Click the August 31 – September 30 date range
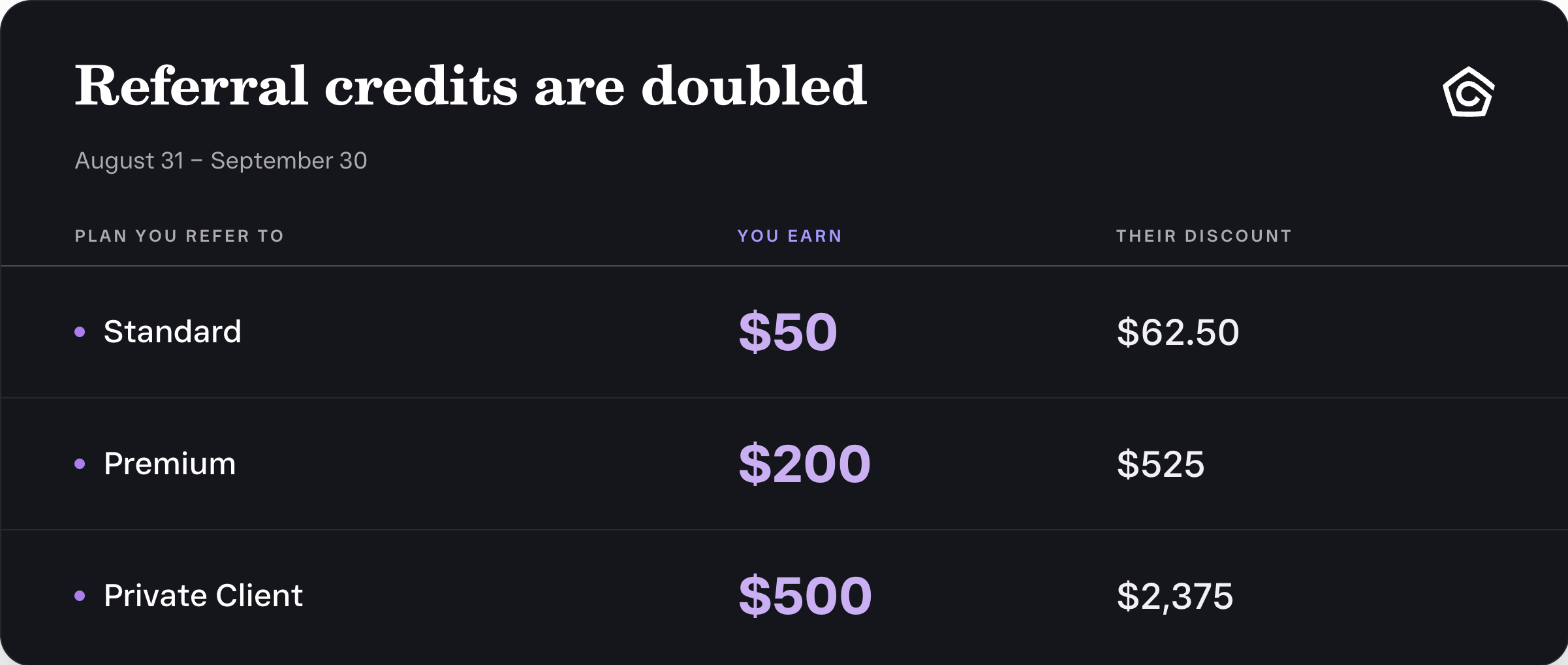Screen dimensions: 1568x665 pos(221,161)
